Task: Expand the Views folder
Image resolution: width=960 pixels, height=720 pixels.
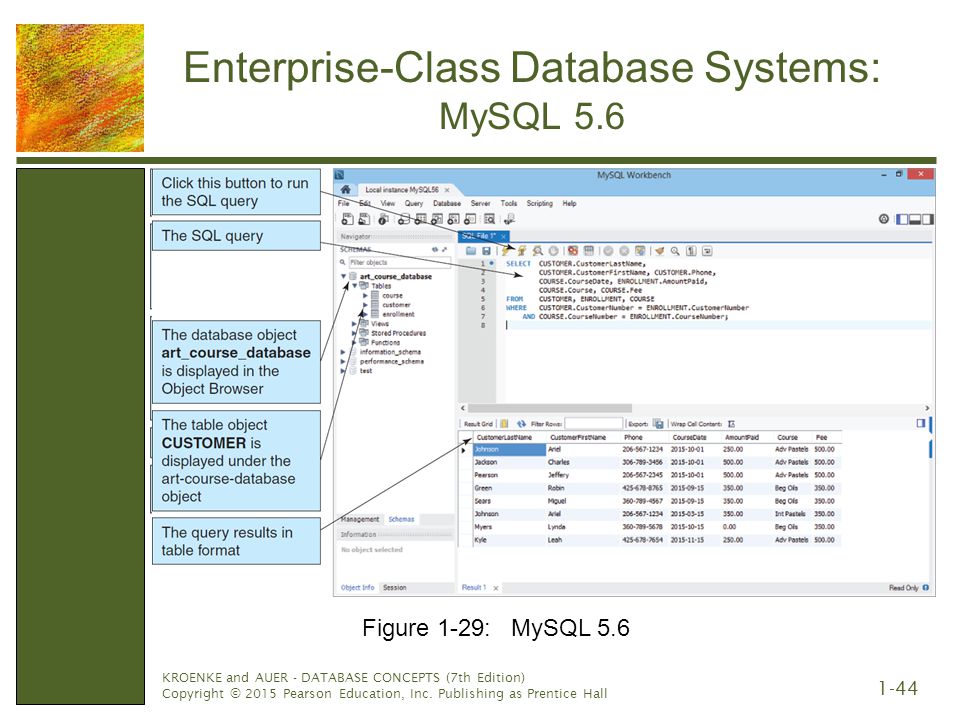Action: 354,324
